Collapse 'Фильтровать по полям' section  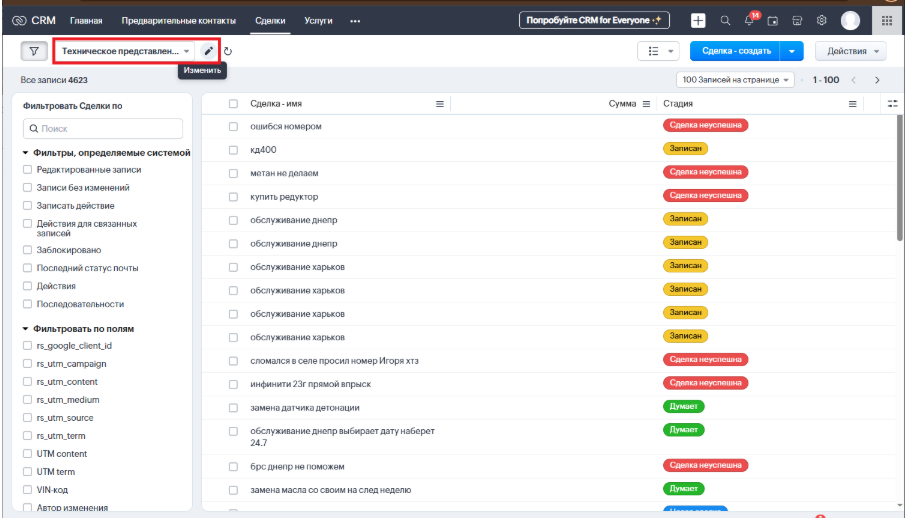coord(26,328)
